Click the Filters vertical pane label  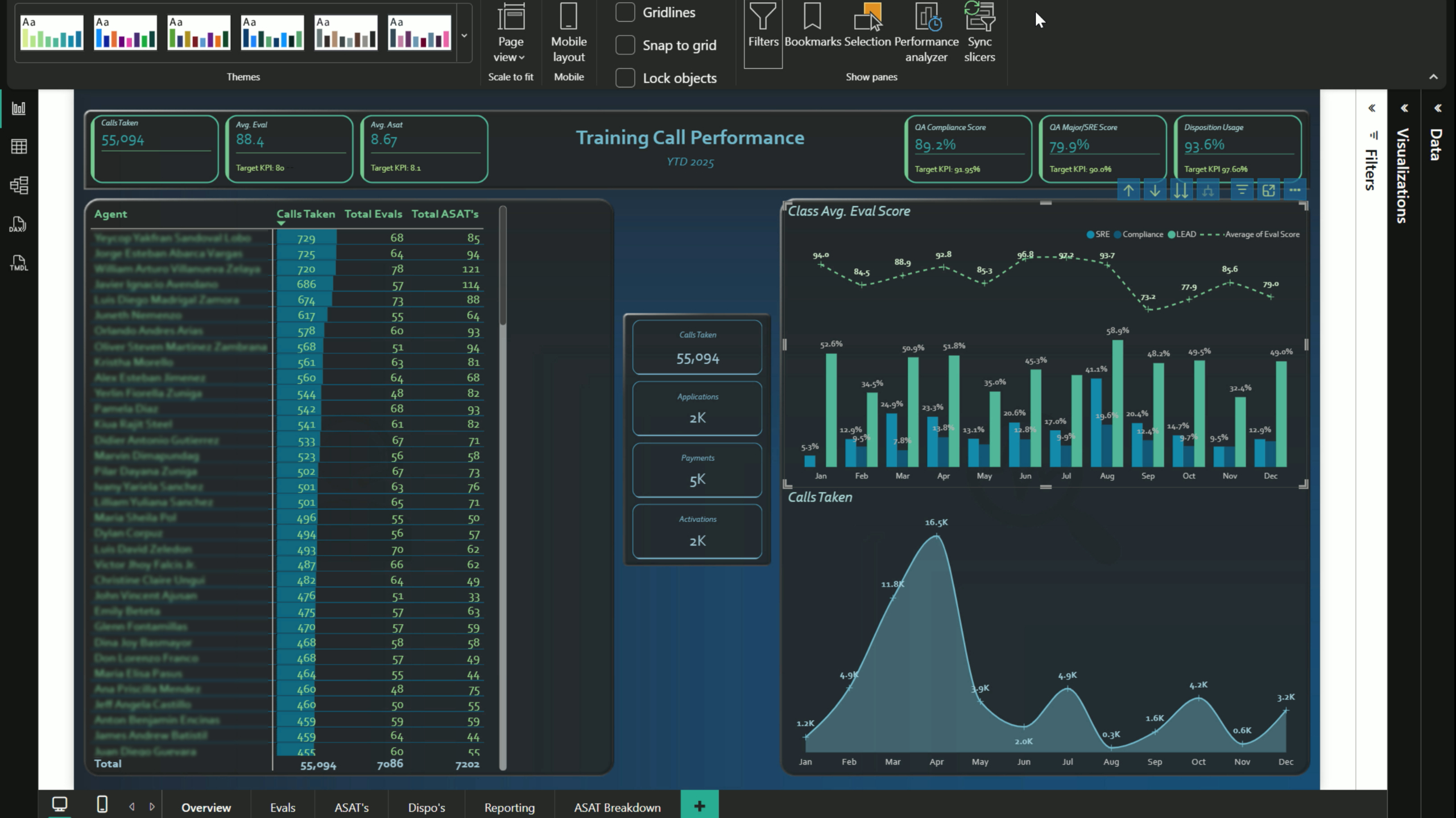pyautogui.click(x=1371, y=169)
